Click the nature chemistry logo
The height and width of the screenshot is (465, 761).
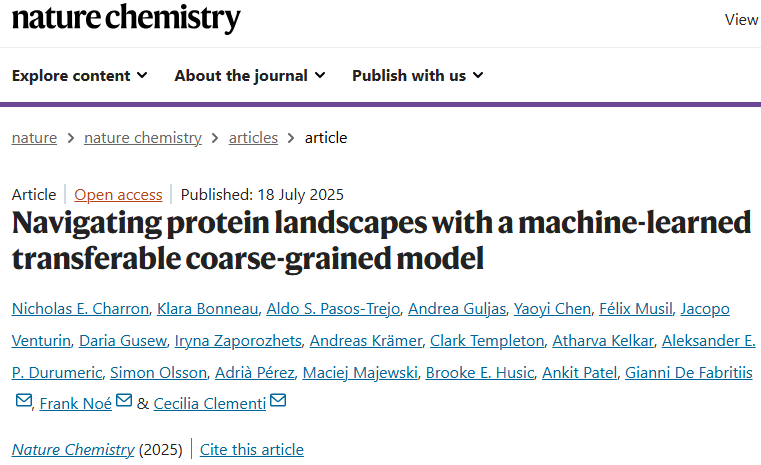tap(126, 18)
